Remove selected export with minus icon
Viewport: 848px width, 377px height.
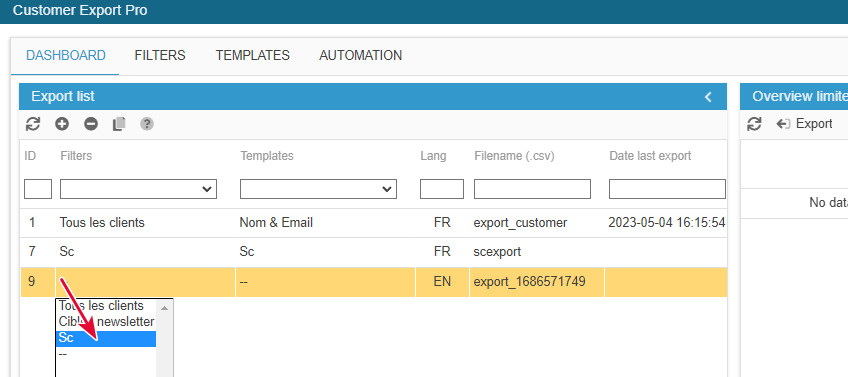pyautogui.click(x=91, y=124)
